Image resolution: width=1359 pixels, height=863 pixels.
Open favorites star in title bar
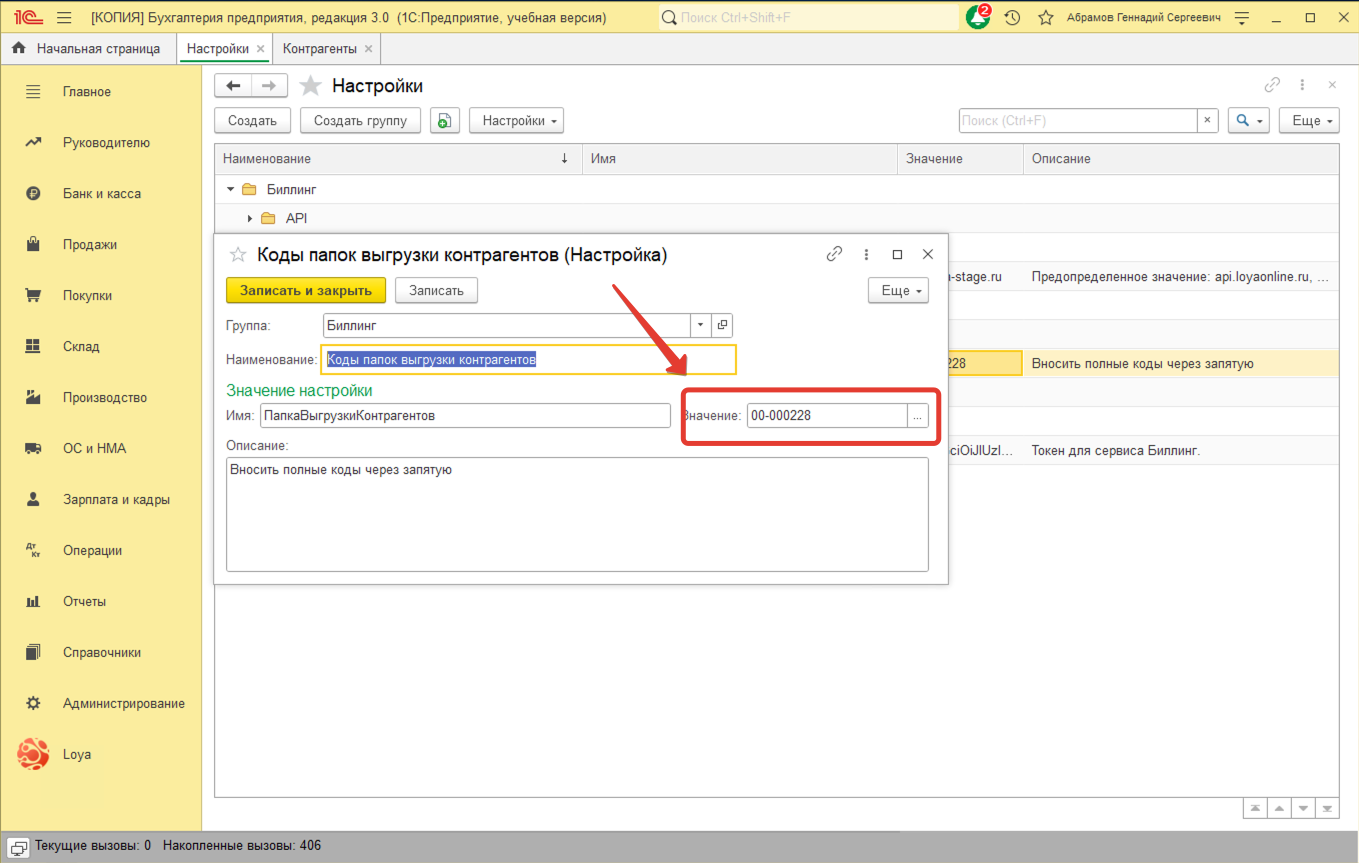click(1046, 18)
